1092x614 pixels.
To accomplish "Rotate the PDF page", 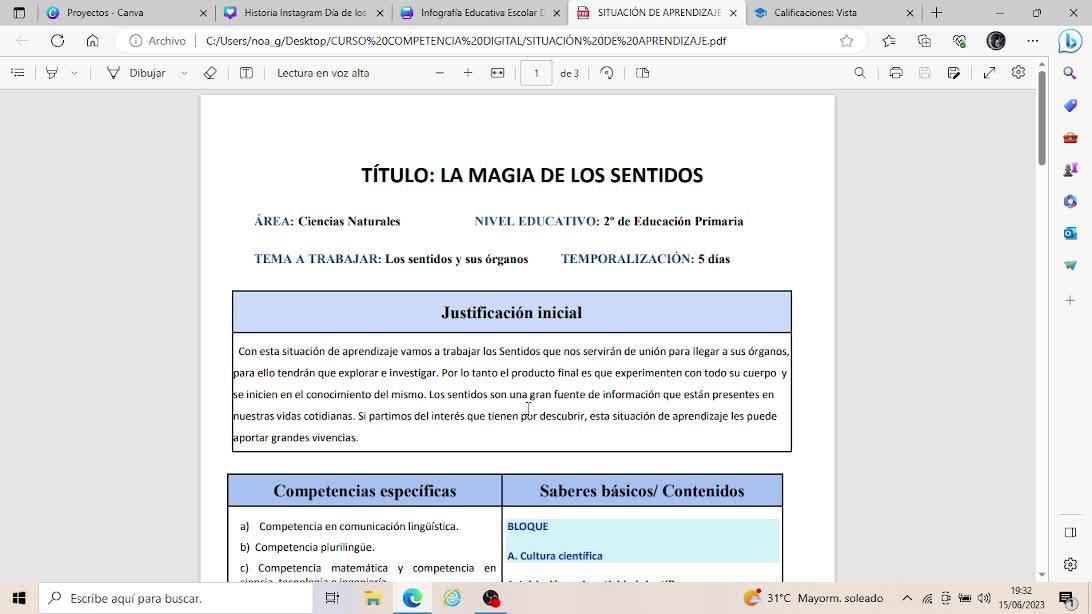I will tap(607, 73).
